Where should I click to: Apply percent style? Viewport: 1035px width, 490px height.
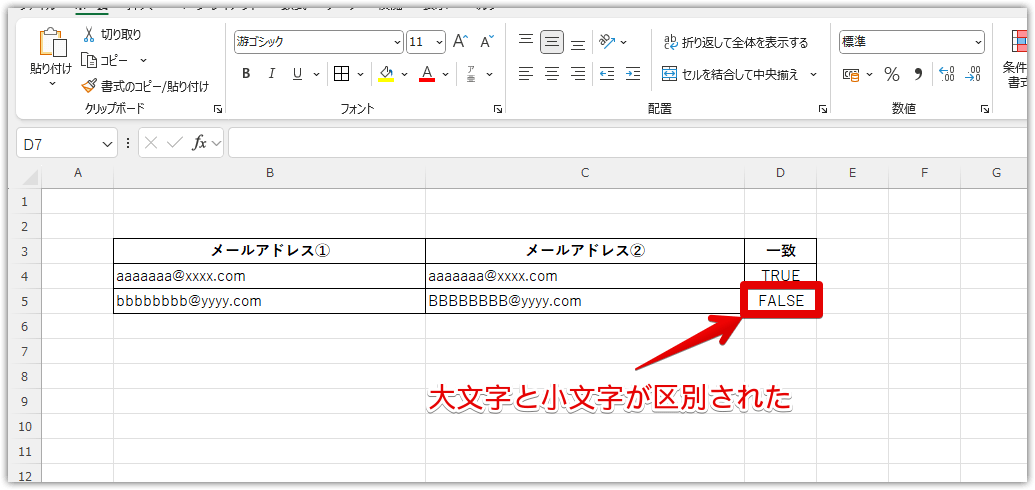[x=892, y=74]
